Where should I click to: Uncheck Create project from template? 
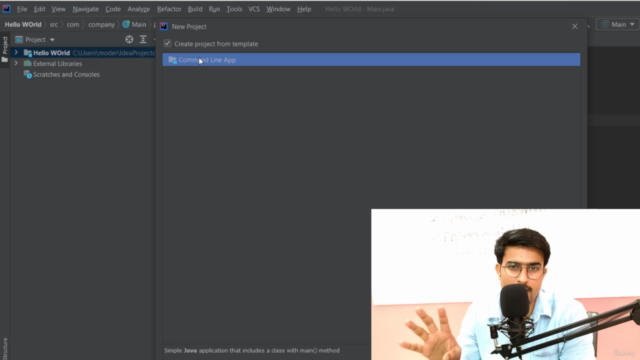167,43
